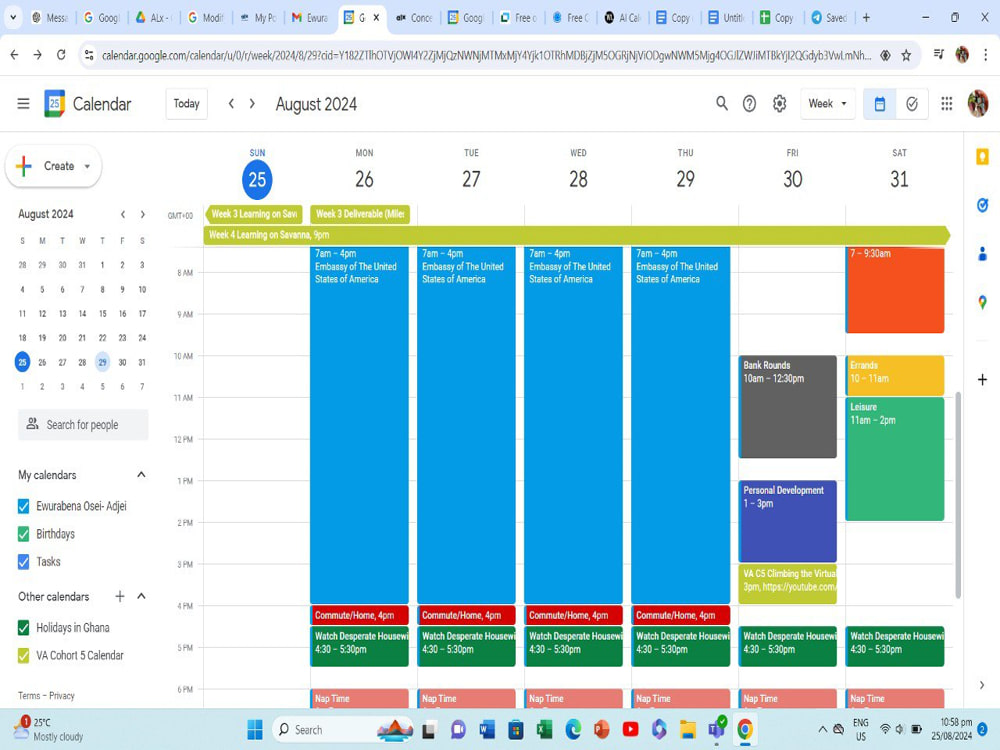The width and height of the screenshot is (1000, 750).
Task: Bookmark this page star icon
Action: (x=906, y=55)
